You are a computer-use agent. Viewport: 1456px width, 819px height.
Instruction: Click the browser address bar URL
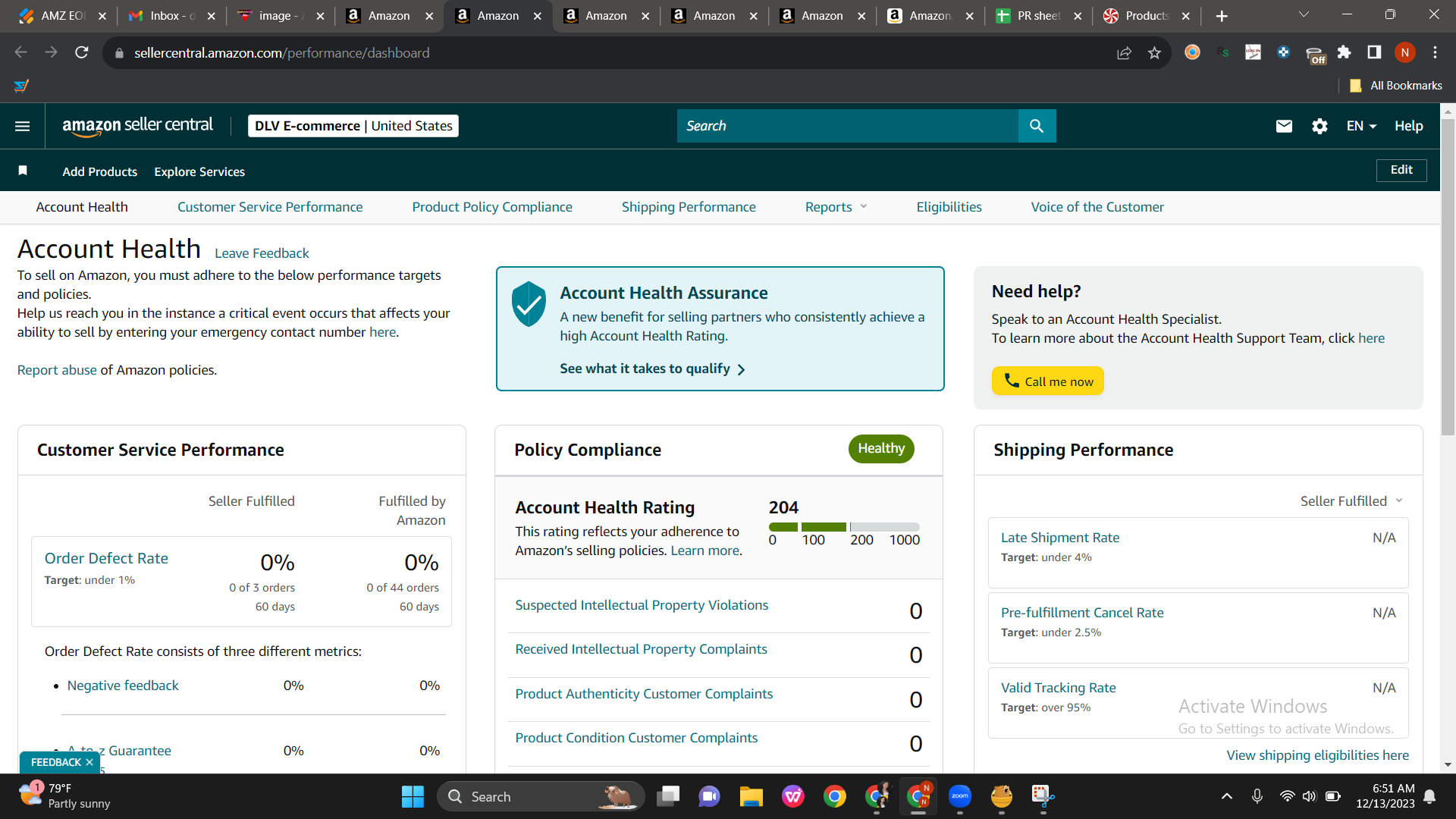click(282, 52)
